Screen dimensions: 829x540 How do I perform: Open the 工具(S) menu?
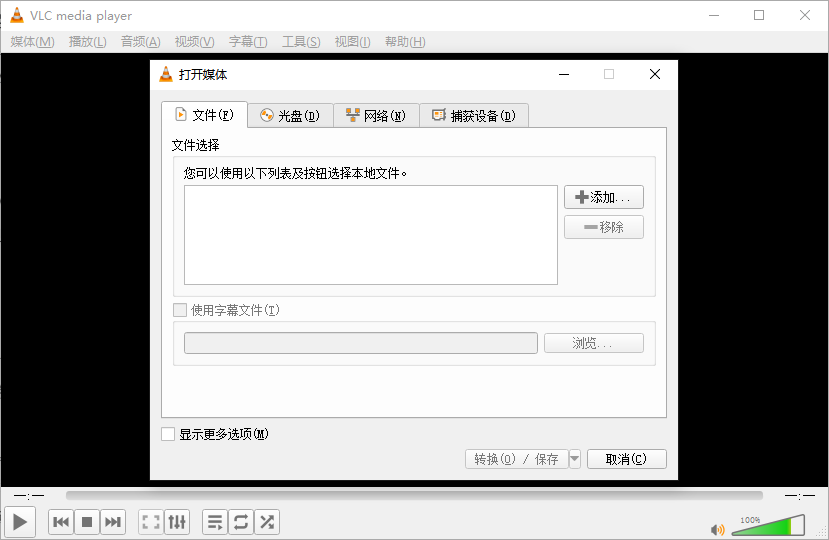(301, 42)
